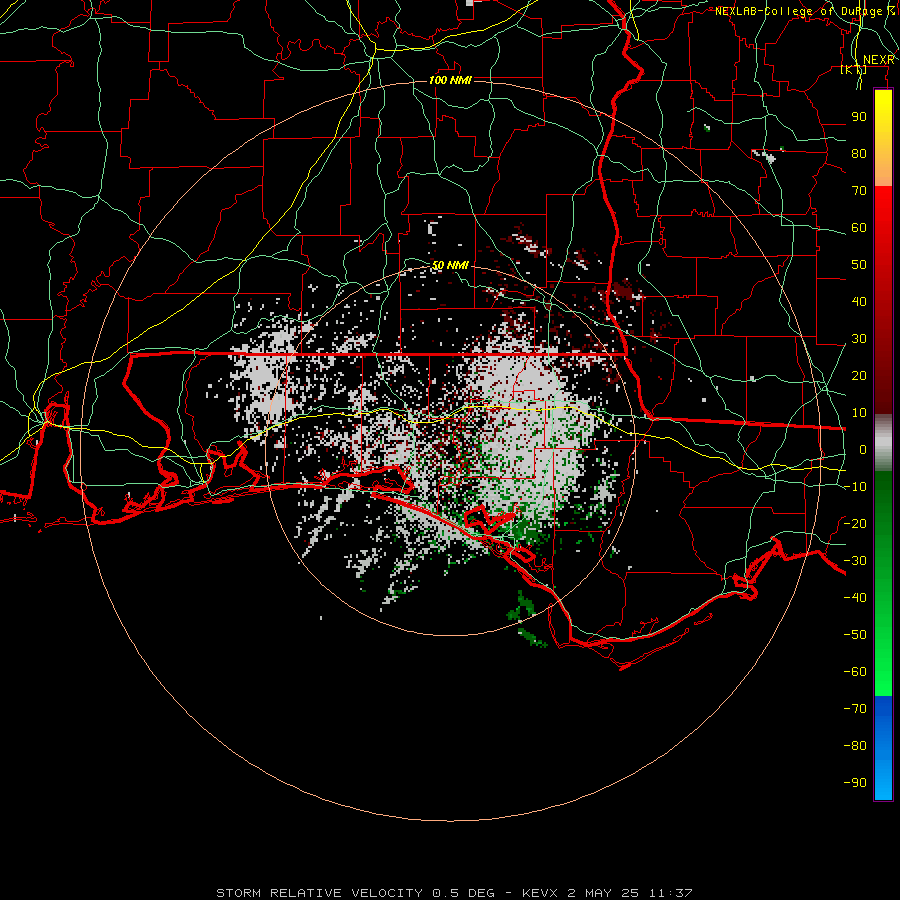The image size is (900, 900).
Task: Select the -40 value on velocity scale
Action: (855, 598)
